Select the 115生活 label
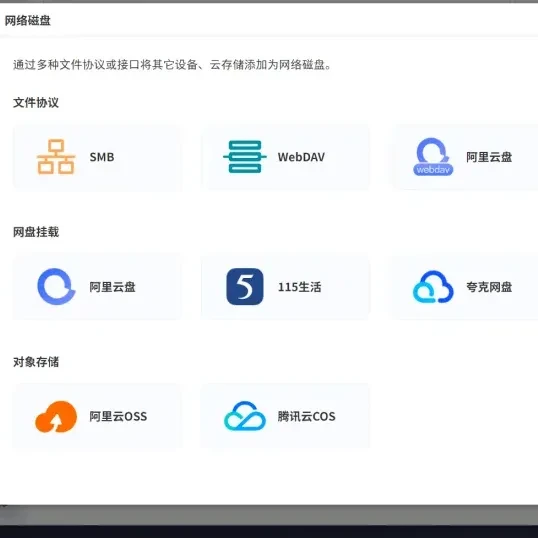 [x=300, y=287]
